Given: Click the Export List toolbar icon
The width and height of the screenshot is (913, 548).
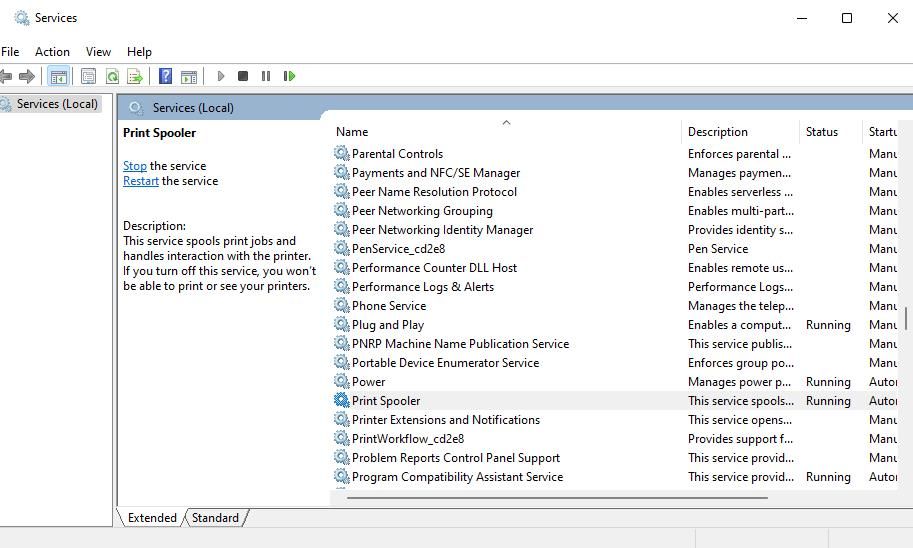Looking at the screenshot, I should (135, 76).
